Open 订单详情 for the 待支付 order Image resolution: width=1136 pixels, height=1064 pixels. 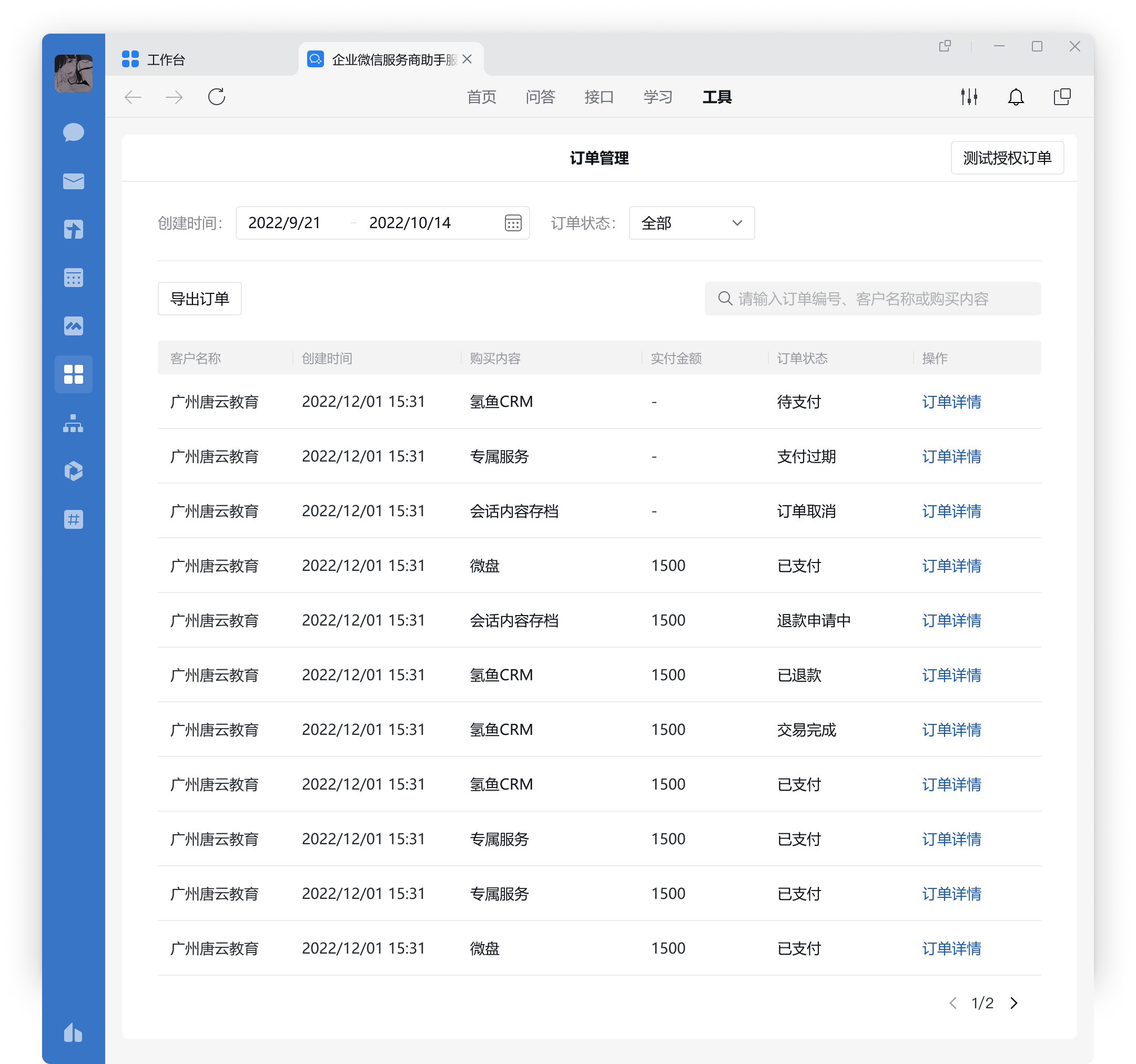pos(951,402)
